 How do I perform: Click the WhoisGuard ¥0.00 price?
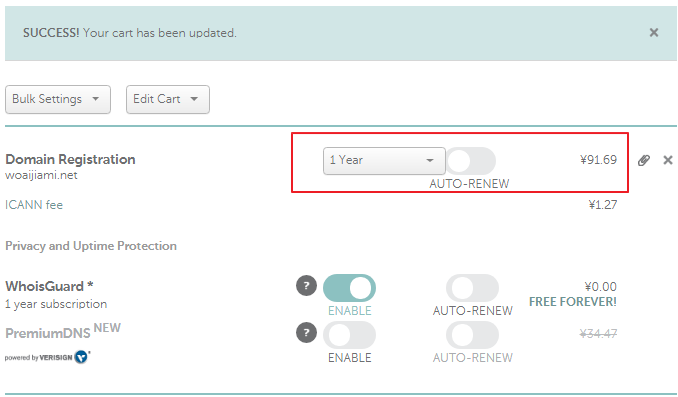(601, 286)
